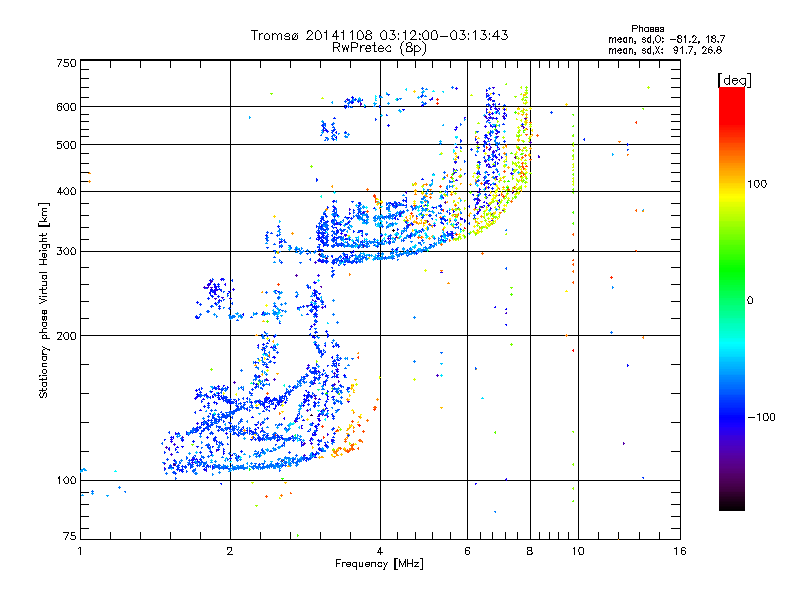Click the 'mean, sd,X: 91.7, 26.8' line
Screen dimensions: 800x600
click(x=665, y=50)
